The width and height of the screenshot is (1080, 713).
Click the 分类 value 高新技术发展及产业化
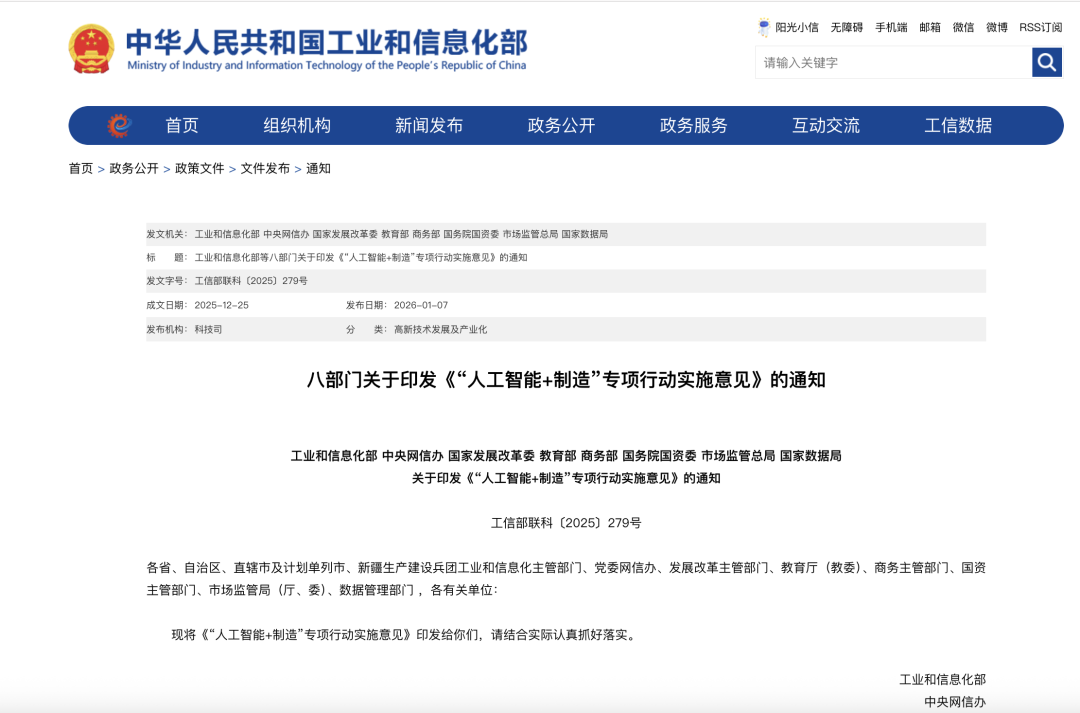[x=440, y=329]
